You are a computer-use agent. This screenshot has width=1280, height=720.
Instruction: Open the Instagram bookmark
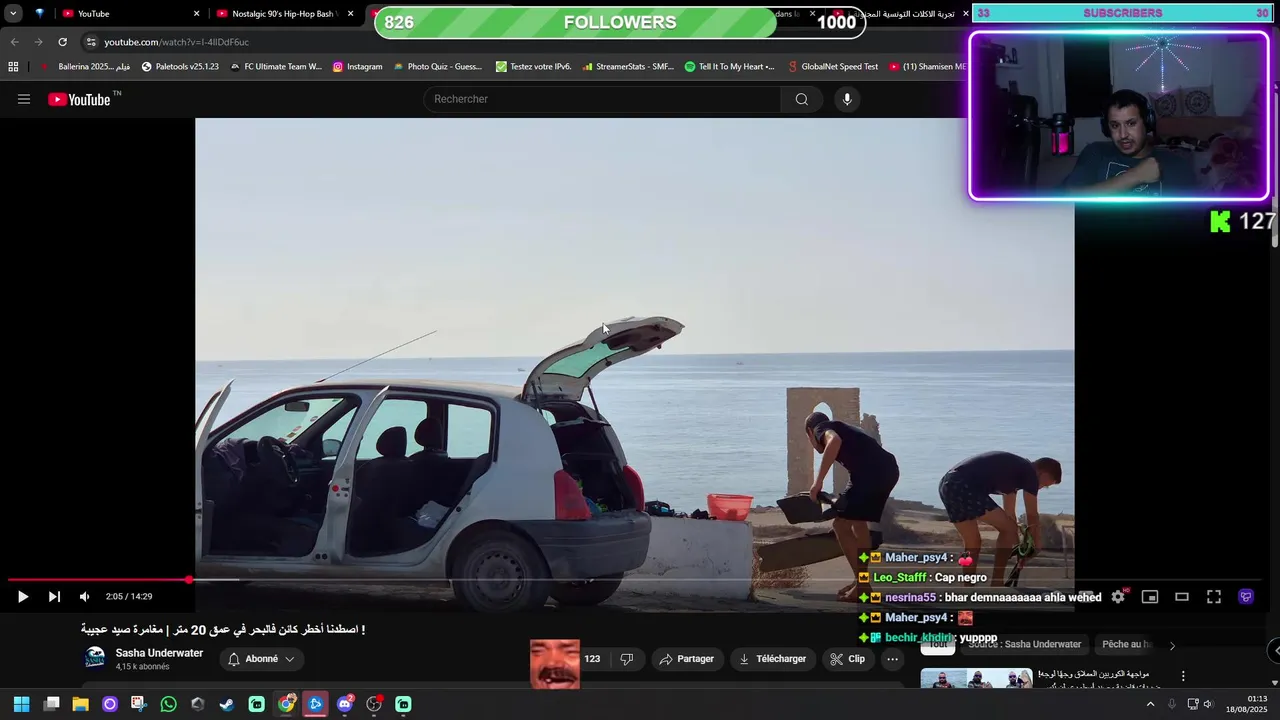[x=357, y=67]
